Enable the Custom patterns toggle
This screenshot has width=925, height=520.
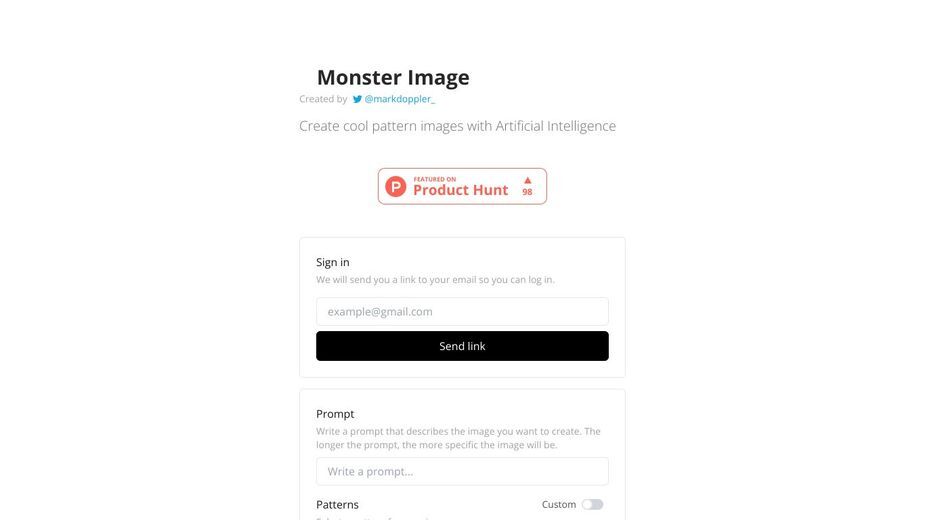(x=592, y=505)
